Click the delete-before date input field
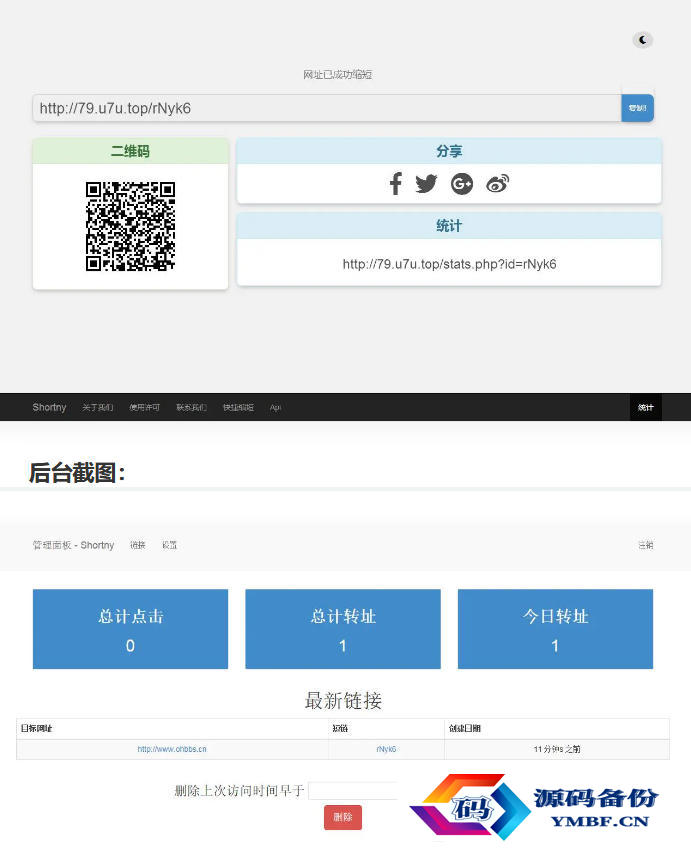The height and width of the screenshot is (852, 691). click(x=353, y=791)
